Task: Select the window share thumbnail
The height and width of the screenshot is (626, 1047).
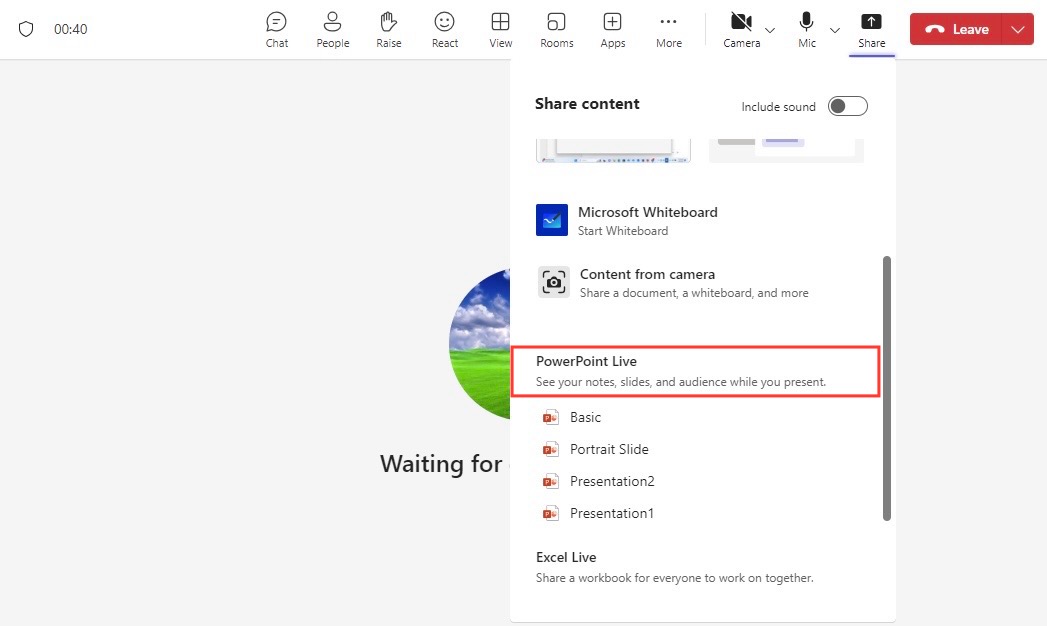Action: pos(786,151)
